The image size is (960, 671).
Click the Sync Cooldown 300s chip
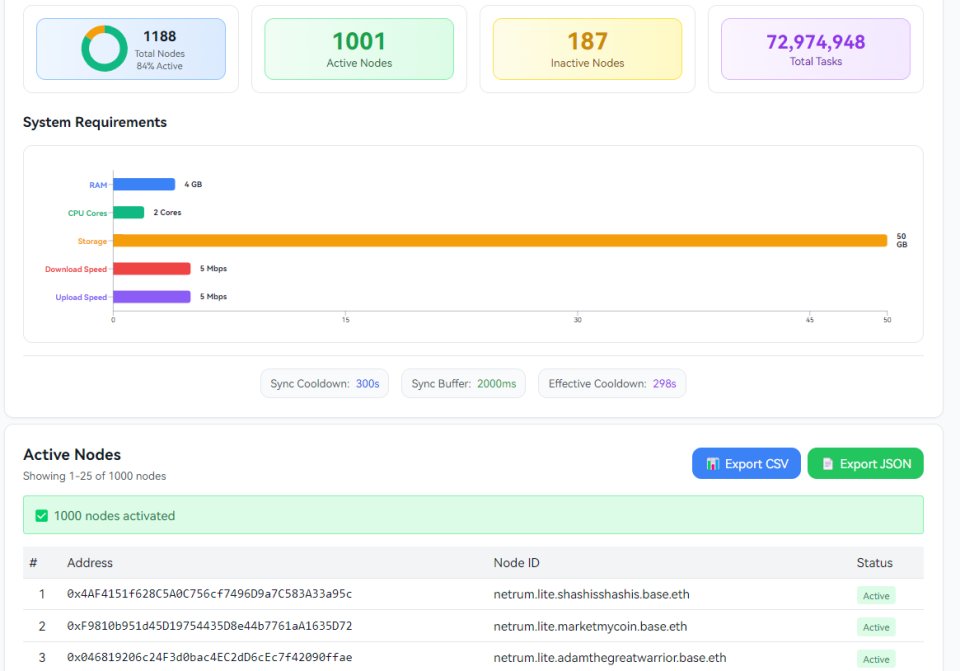pyautogui.click(x=324, y=383)
